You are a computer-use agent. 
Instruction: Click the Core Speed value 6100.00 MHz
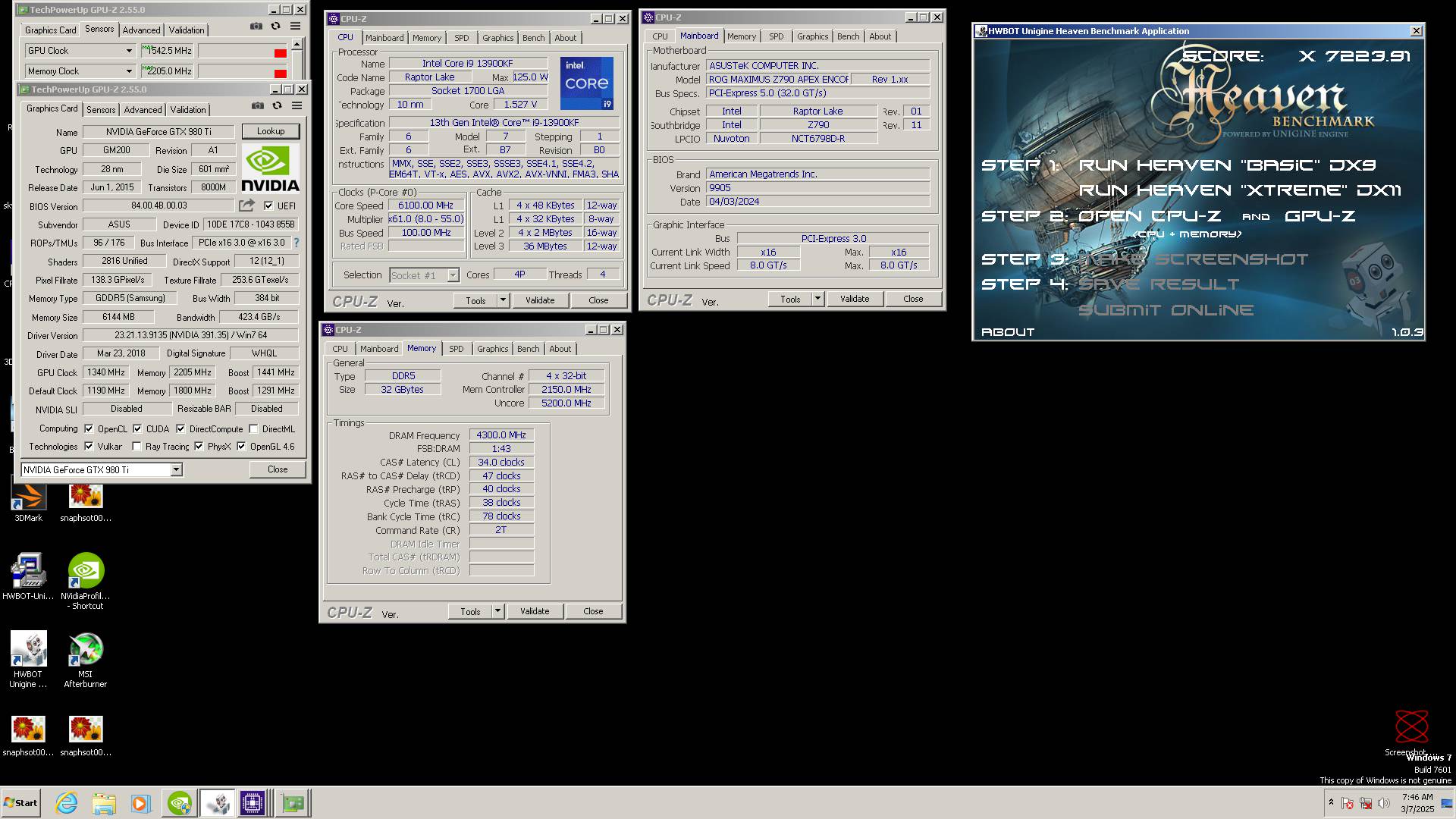[x=425, y=206]
